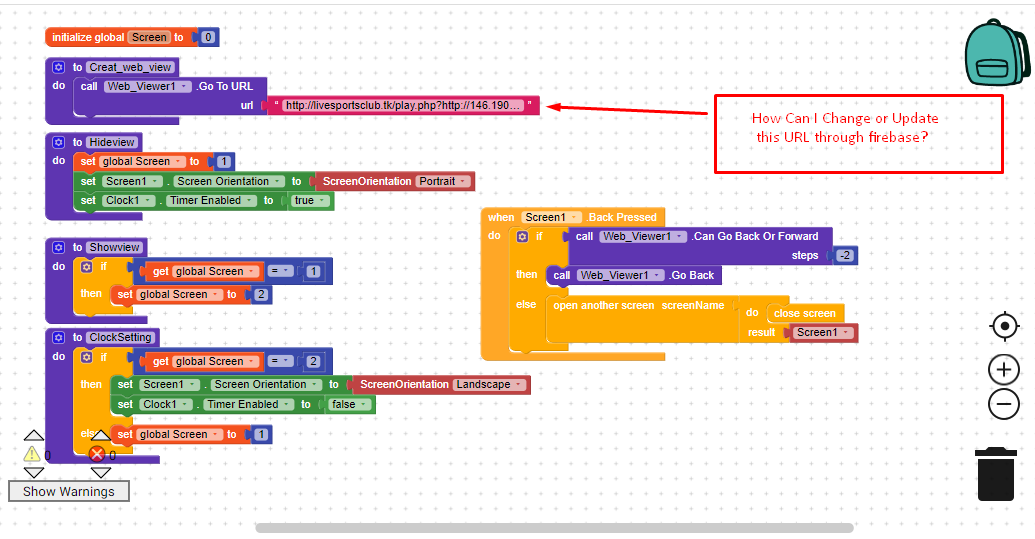Screen dimensions: 1035x539
Task: Click the center workspace crosshair icon
Action: tap(1003, 326)
